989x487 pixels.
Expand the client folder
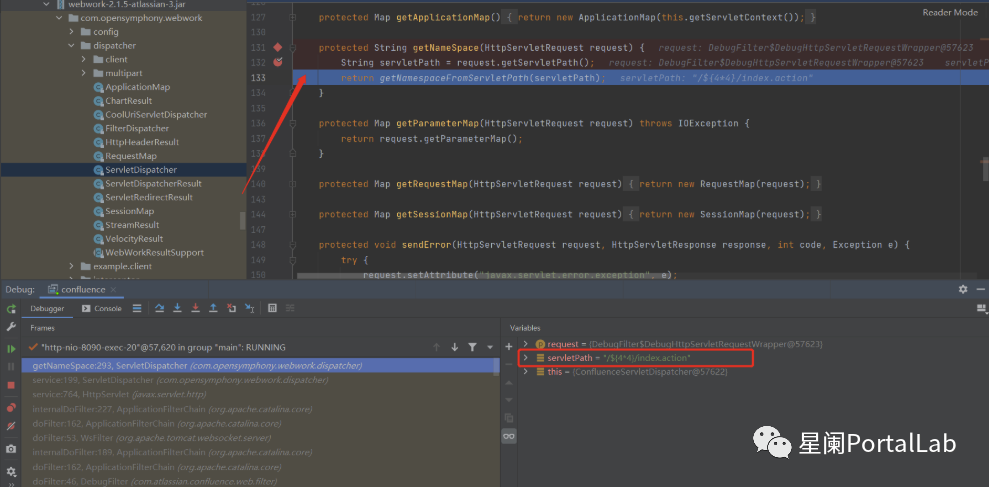[83, 59]
